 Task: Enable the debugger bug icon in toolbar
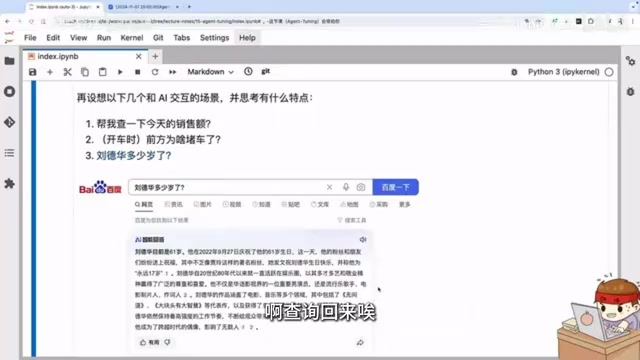point(514,72)
